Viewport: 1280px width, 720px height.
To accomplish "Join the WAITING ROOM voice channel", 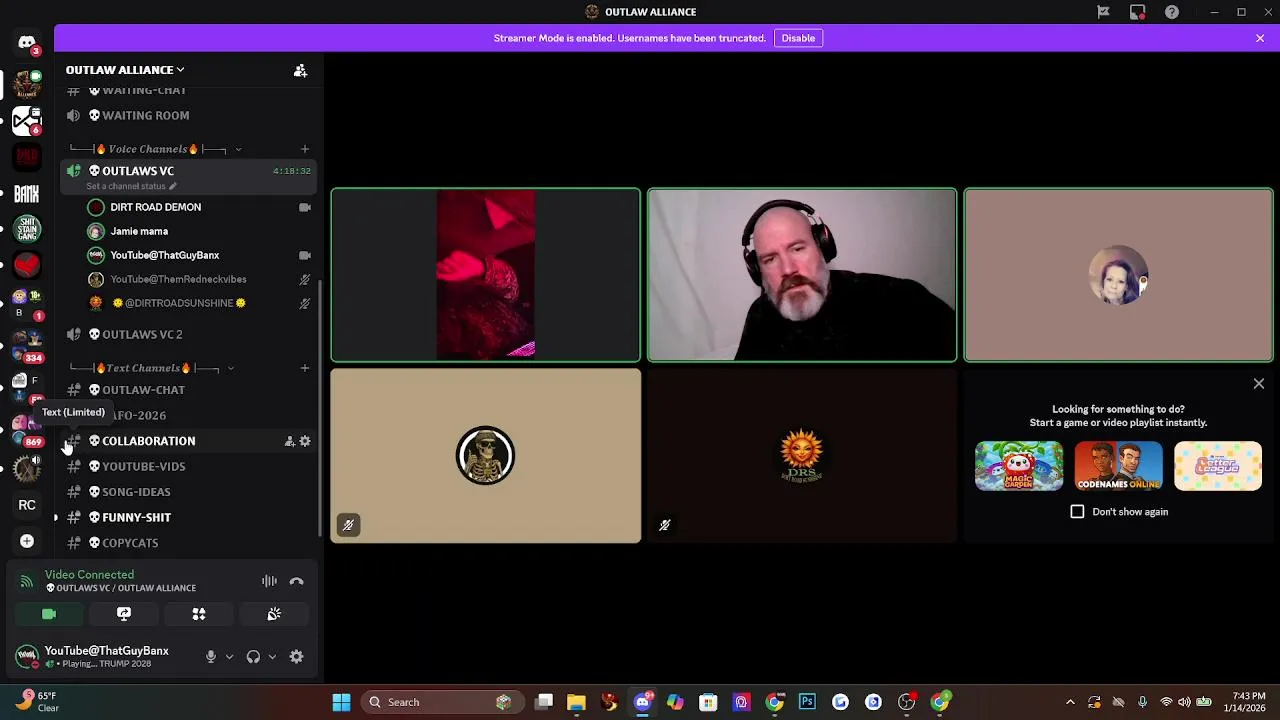I will [190, 115].
